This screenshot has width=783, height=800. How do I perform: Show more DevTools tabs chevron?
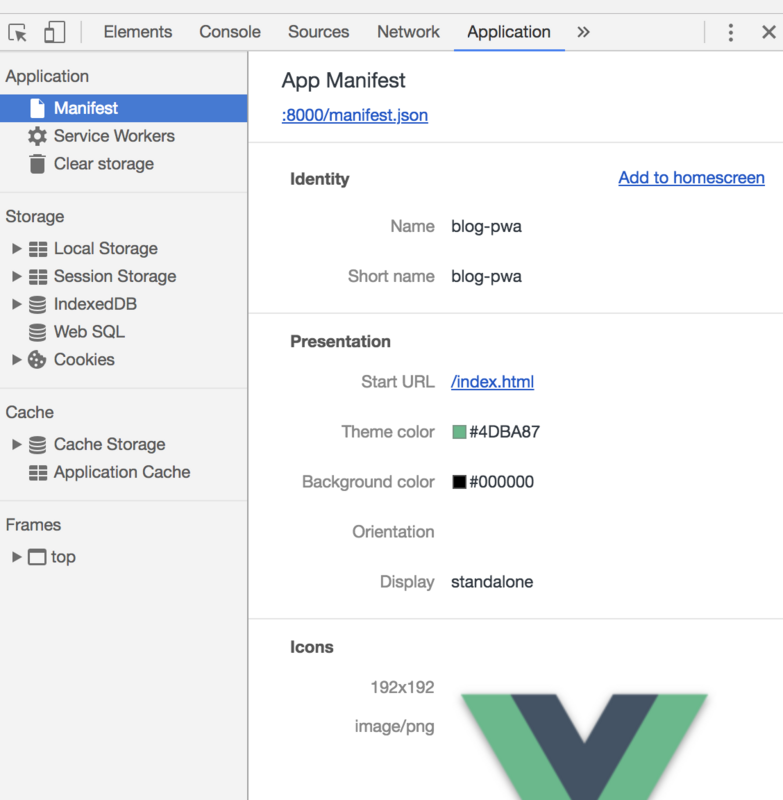[583, 32]
